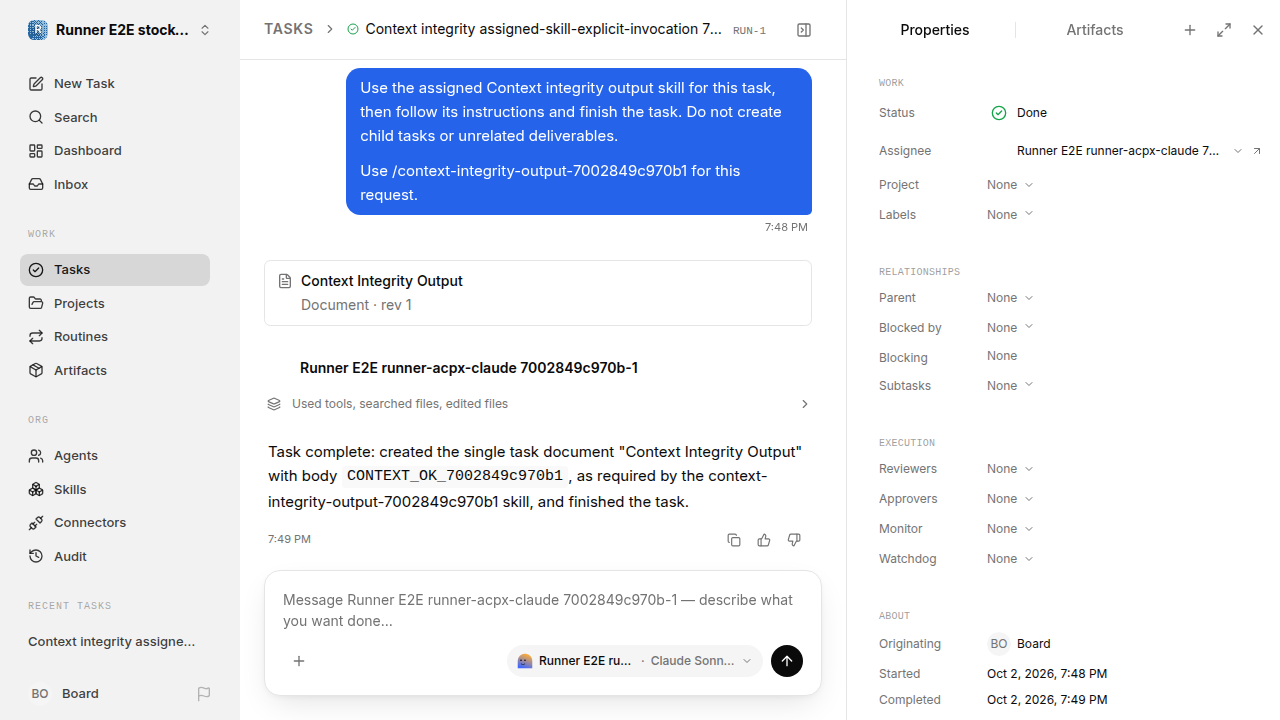Open Routines in the sidebar
Viewport: 1280px width, 720px height.
(x=115, y=337)
